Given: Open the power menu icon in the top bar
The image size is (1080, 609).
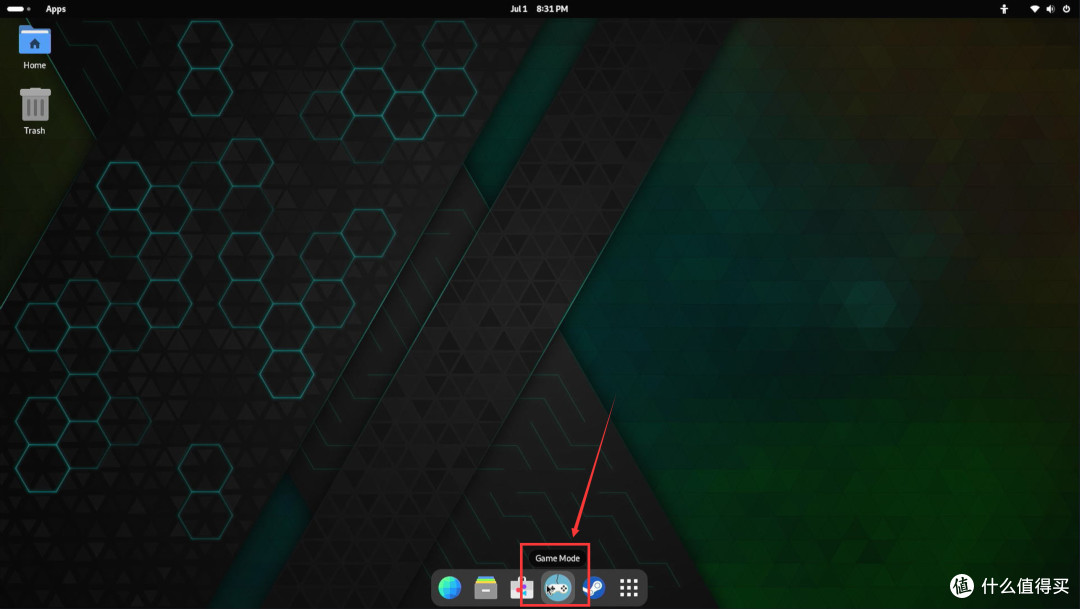Looking at the screenshot, I should (x=1066, y=9).
